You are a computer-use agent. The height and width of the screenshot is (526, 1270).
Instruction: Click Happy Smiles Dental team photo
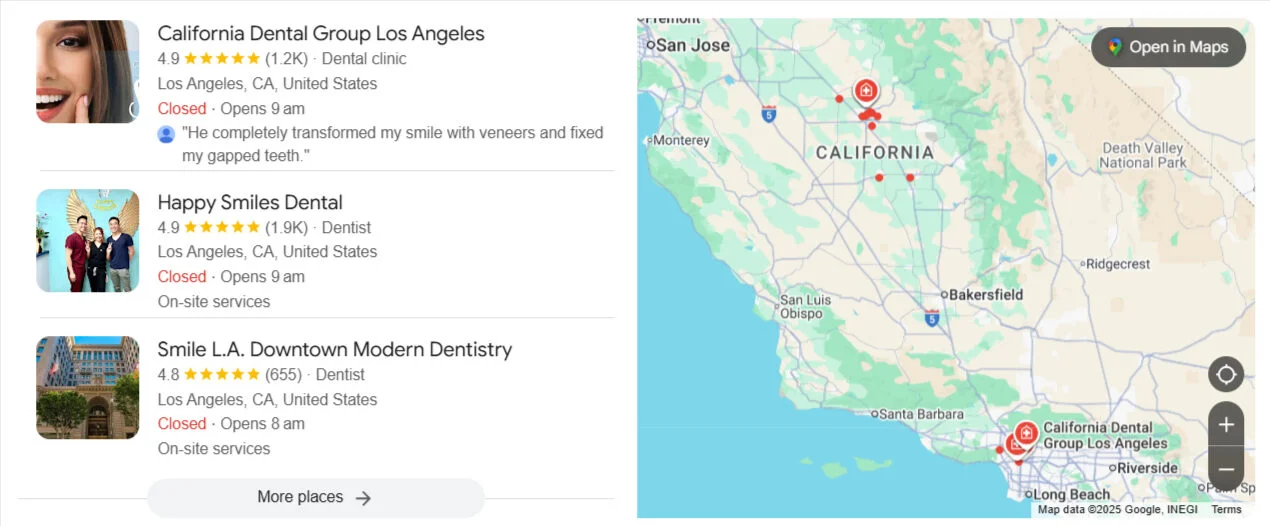point(88,241)
